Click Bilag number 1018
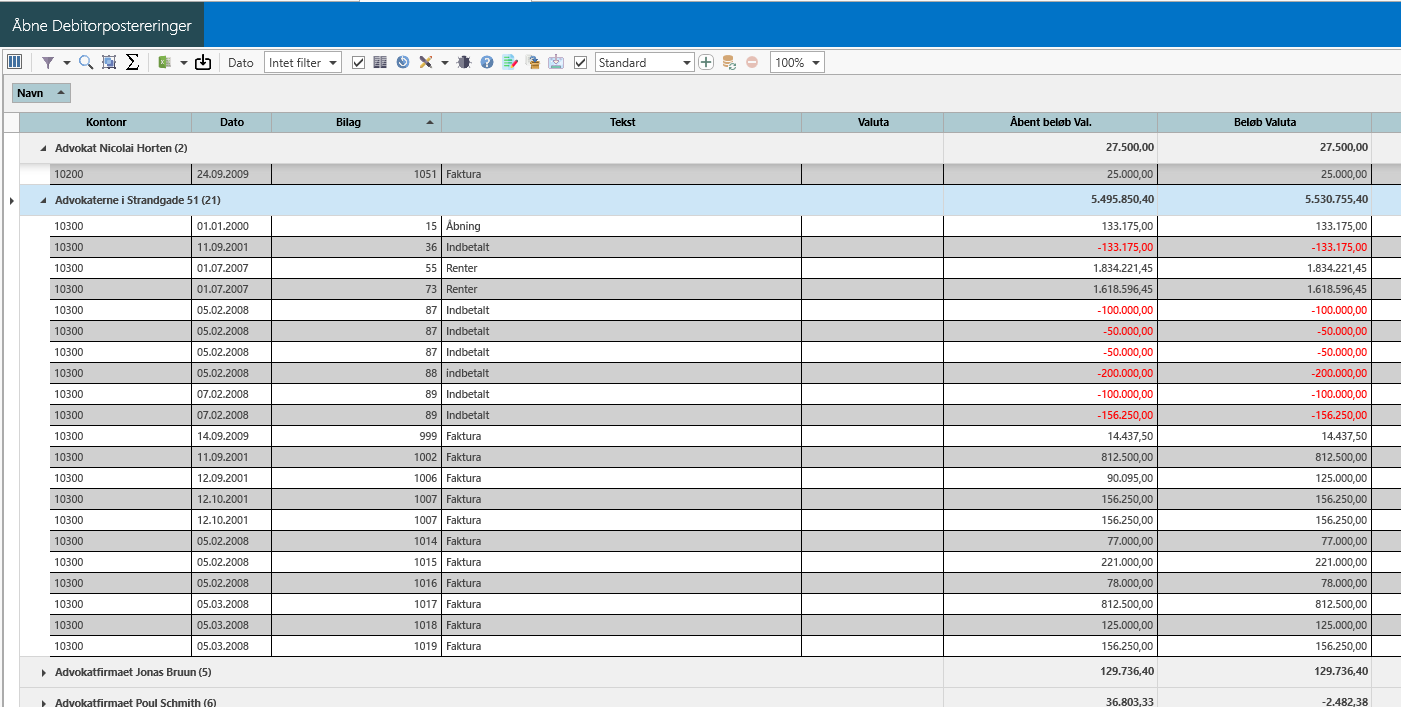1401x707 pixels. (426, 625)
